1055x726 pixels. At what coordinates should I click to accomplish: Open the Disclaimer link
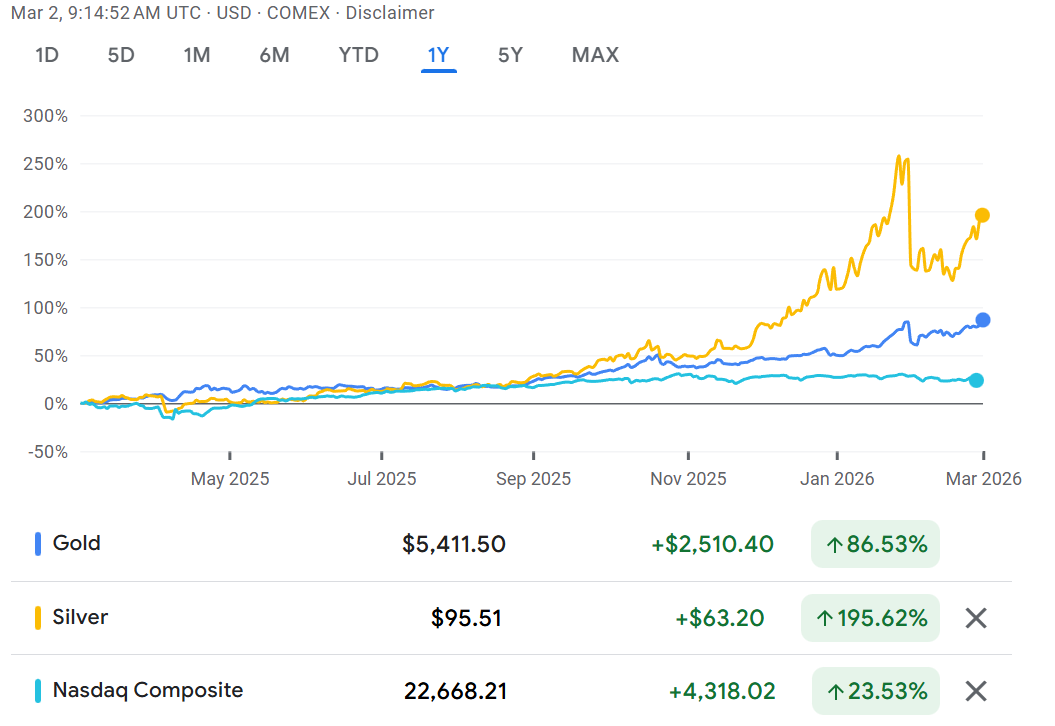[390, 13]
